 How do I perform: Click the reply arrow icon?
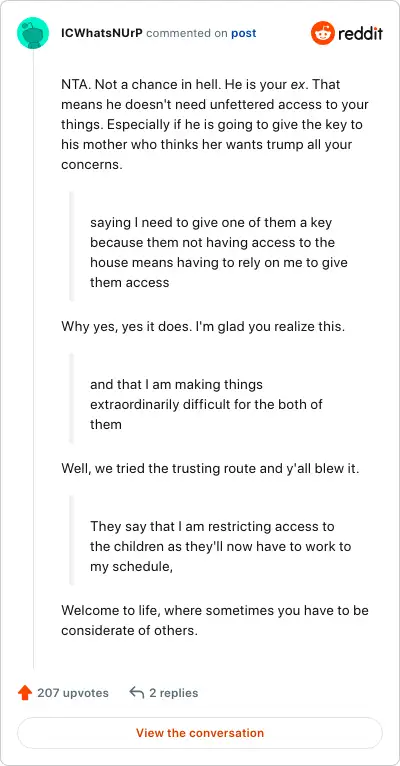pyautogui.click(x=137, y=692)
